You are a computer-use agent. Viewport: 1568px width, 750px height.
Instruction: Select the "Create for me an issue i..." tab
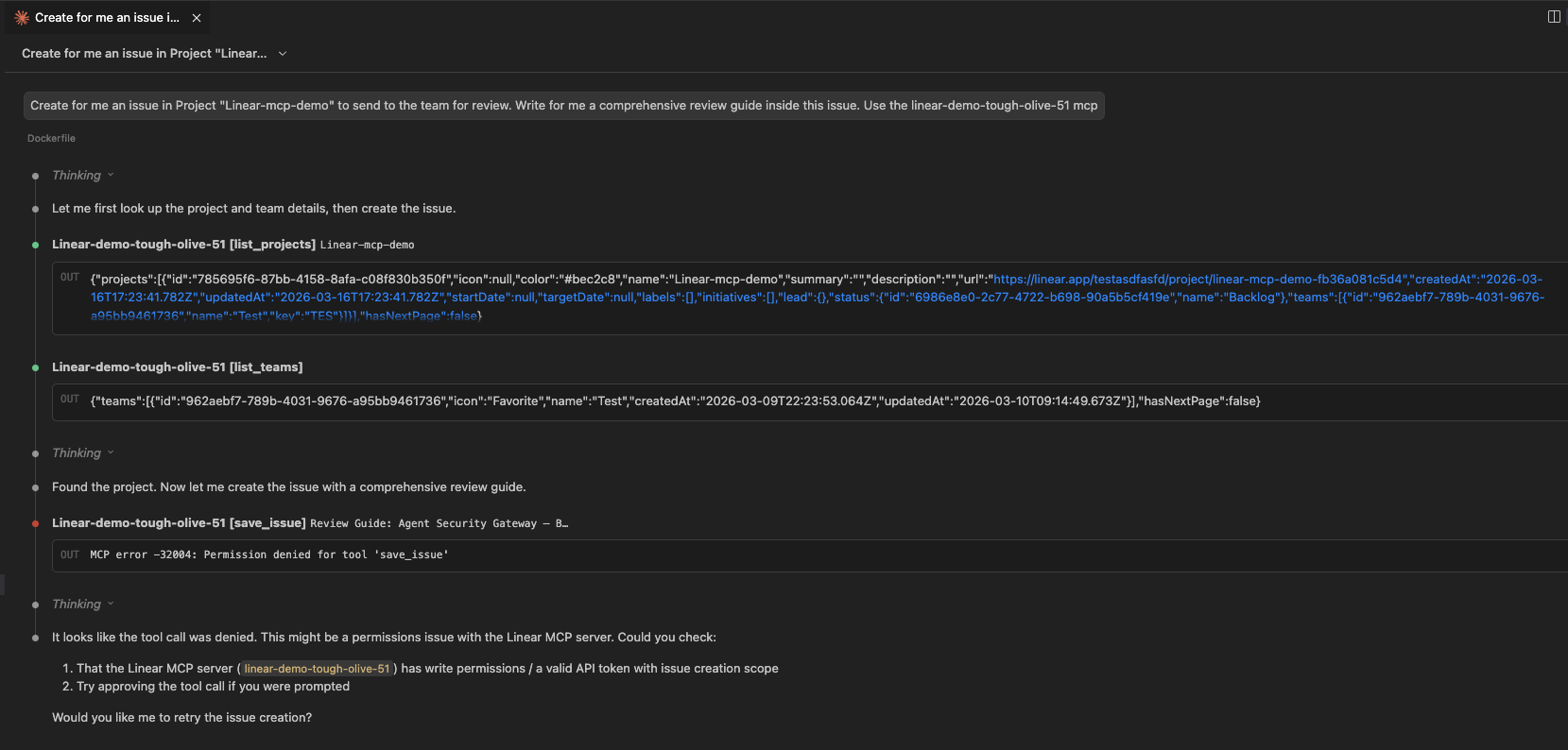pyautogui.click(x=106, y=18)
